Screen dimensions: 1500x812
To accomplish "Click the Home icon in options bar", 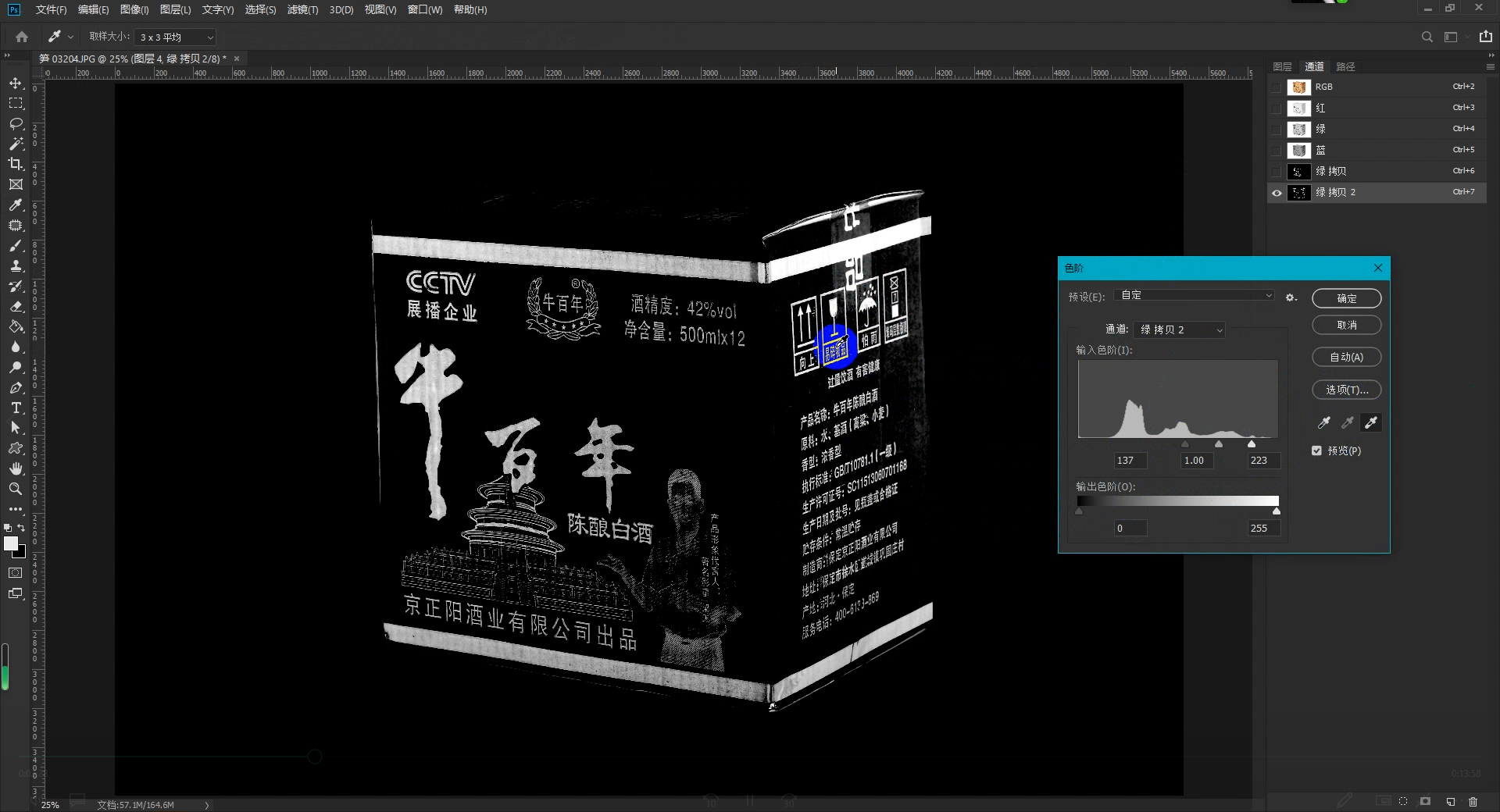I will pos(22,37).
